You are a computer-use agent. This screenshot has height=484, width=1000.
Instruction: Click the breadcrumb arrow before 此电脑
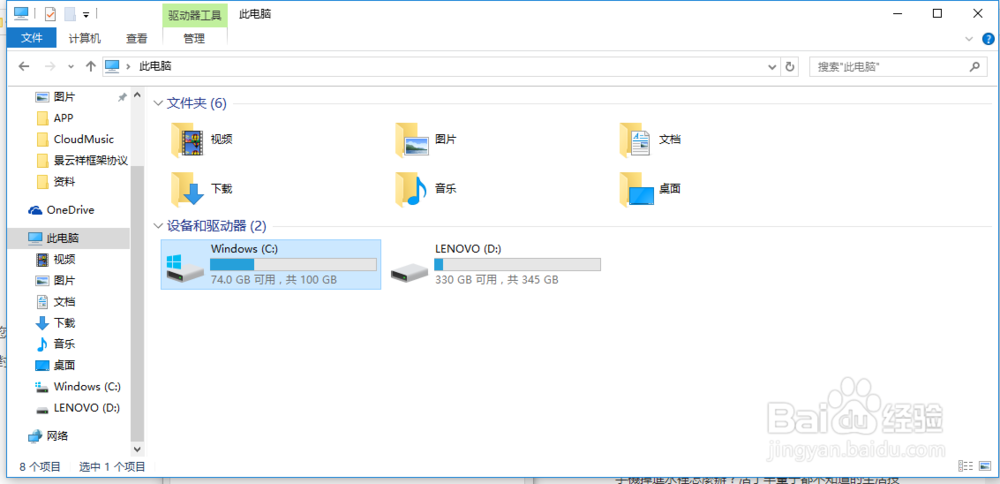(129, 66)
